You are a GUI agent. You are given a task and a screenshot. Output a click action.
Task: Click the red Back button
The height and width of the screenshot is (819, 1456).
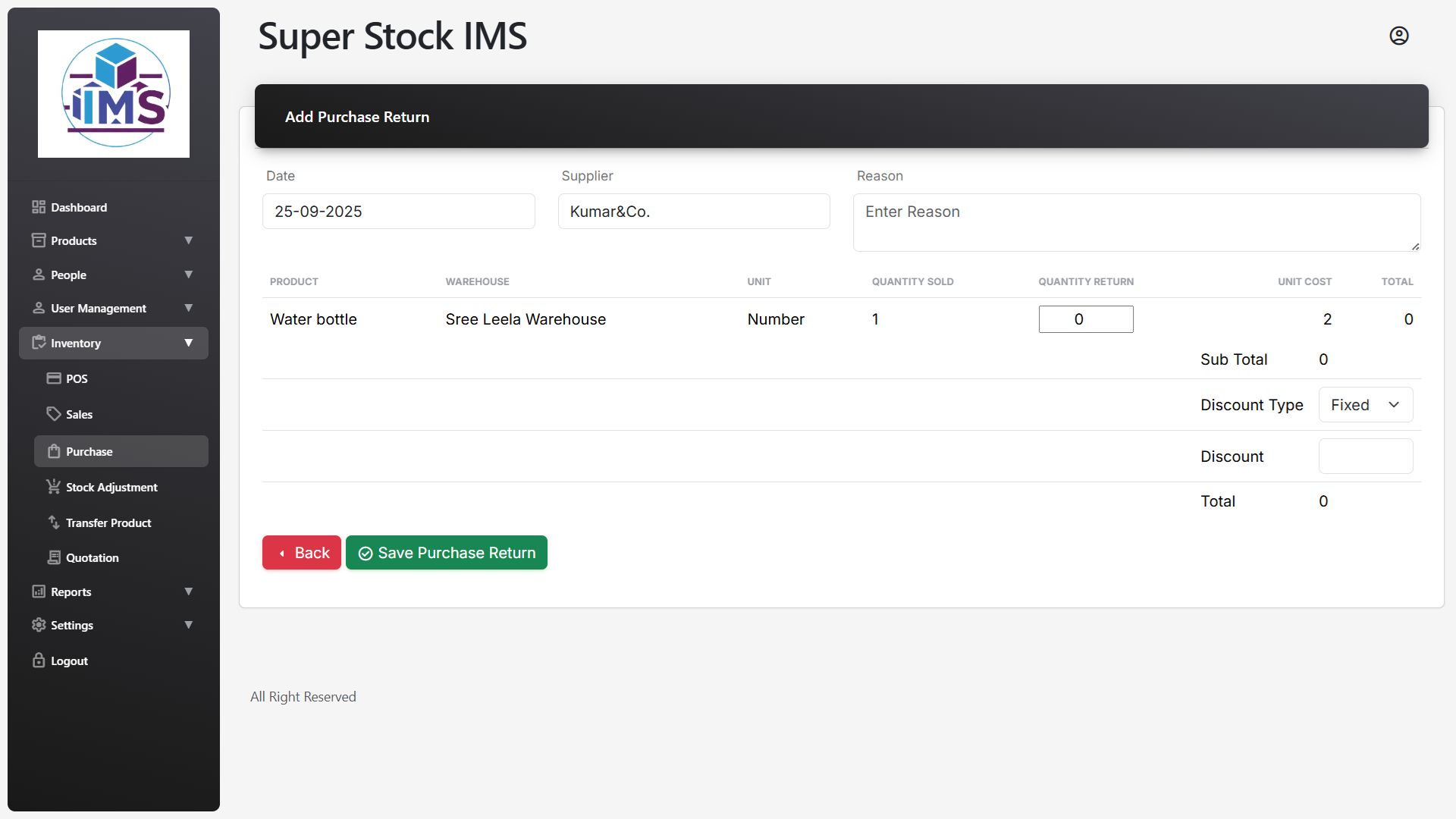pyautogui.click(x=302, y=553)
